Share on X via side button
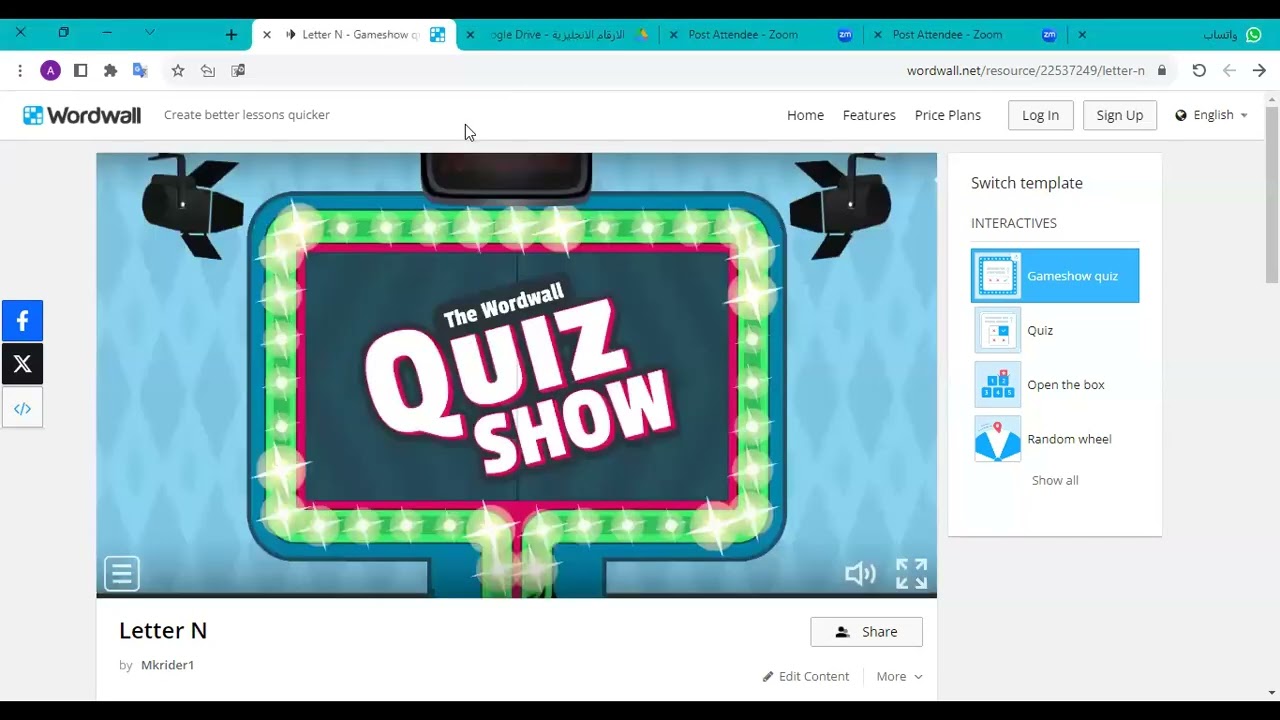The height and width of the screenshot is (720, 1280). click(x=22, y=364)
